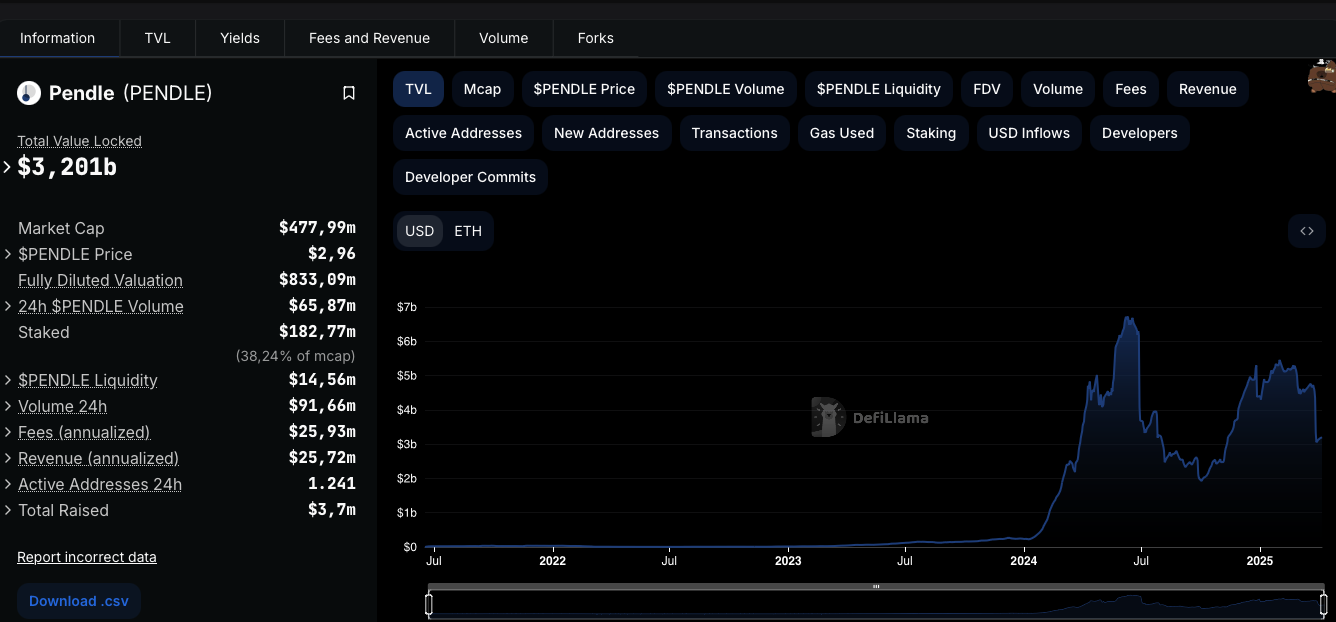
Task: Expand the $PENDLE Price row
Action: 9,254
